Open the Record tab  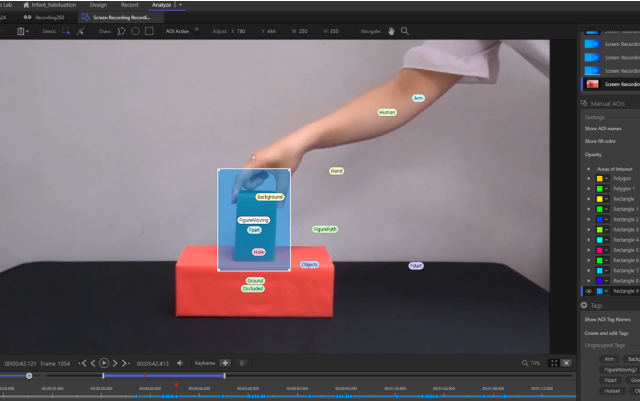(130, 5)
